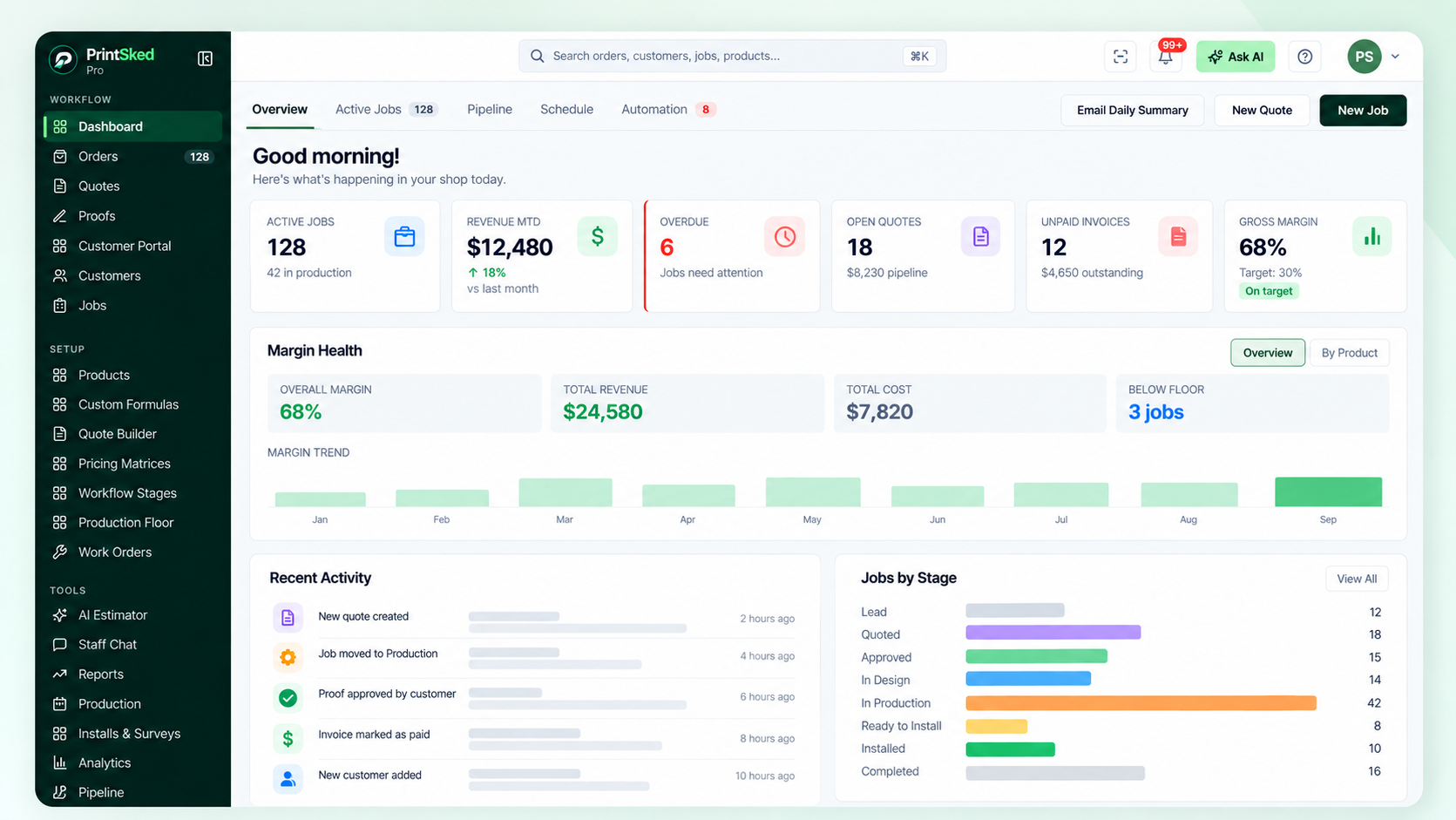Go to Quotes in the sidebar
1456x820 pixels.
pos(132,186)
